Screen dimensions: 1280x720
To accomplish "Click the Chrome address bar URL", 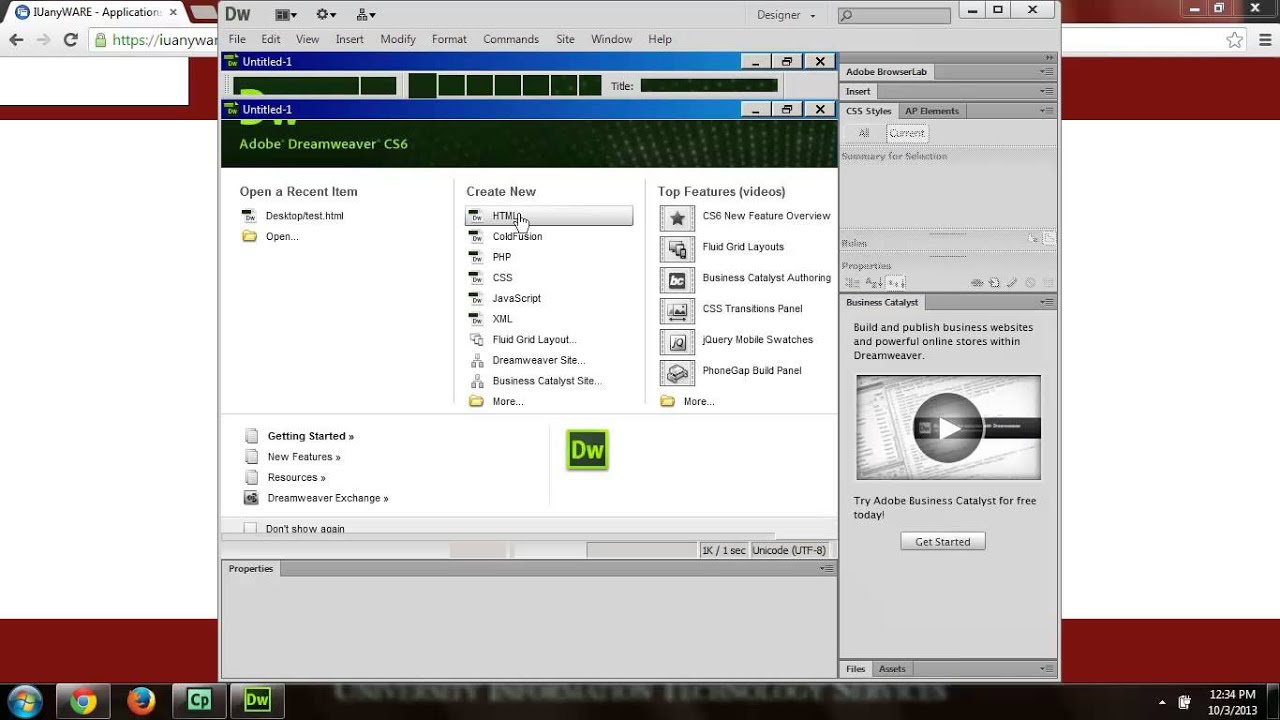I will pyautogui.click(x=164, y=41).
